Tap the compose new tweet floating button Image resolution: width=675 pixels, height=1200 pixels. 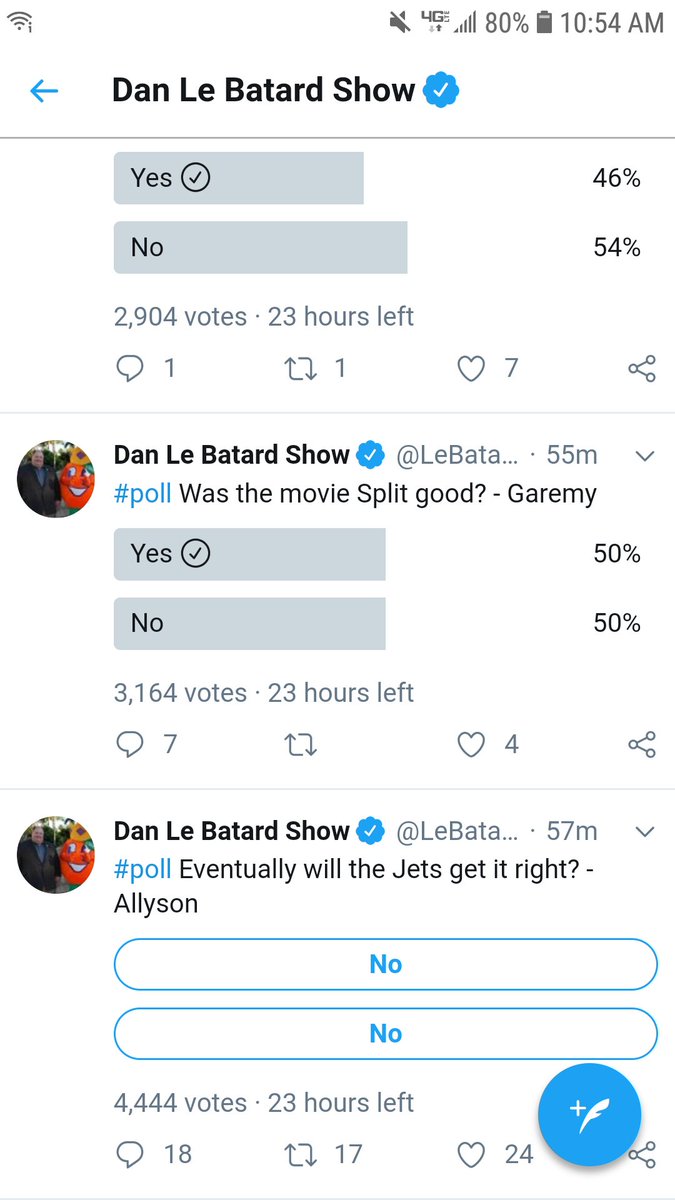click(590, 1113)
